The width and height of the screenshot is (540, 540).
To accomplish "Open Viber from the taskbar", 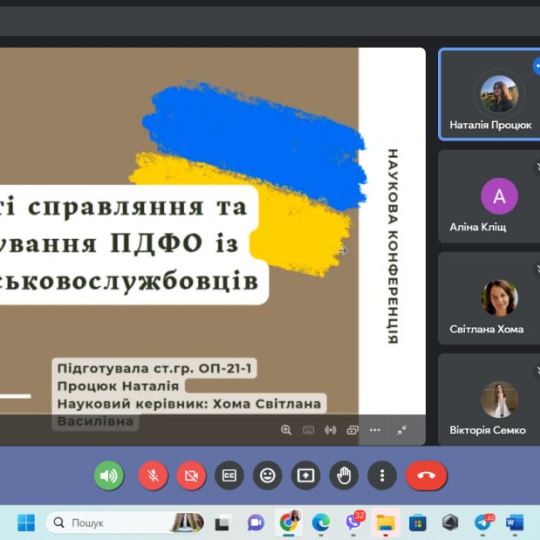I will 354,522.
